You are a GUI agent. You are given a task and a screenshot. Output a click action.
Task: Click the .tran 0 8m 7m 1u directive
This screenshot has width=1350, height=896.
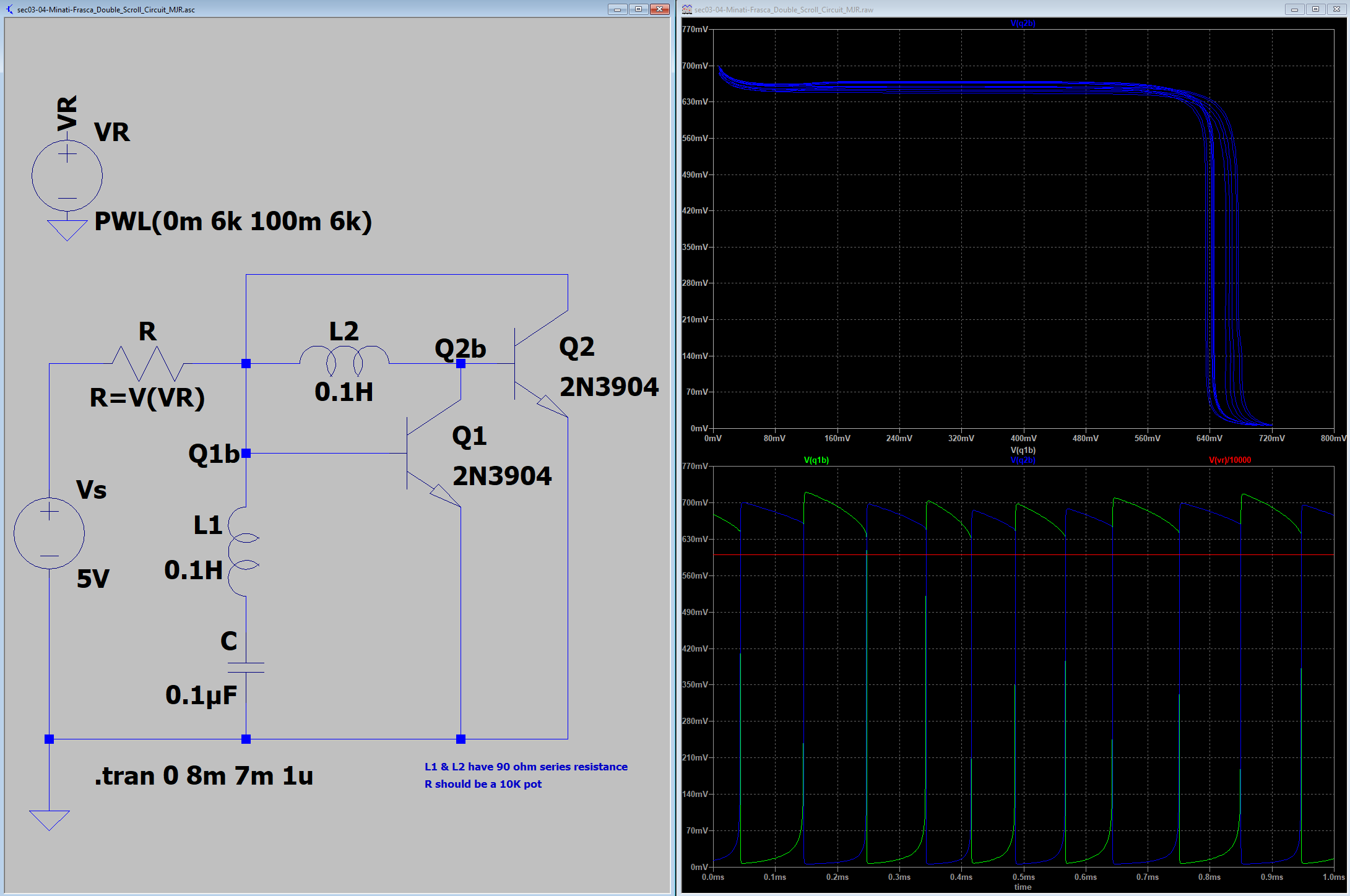[204, 775]
